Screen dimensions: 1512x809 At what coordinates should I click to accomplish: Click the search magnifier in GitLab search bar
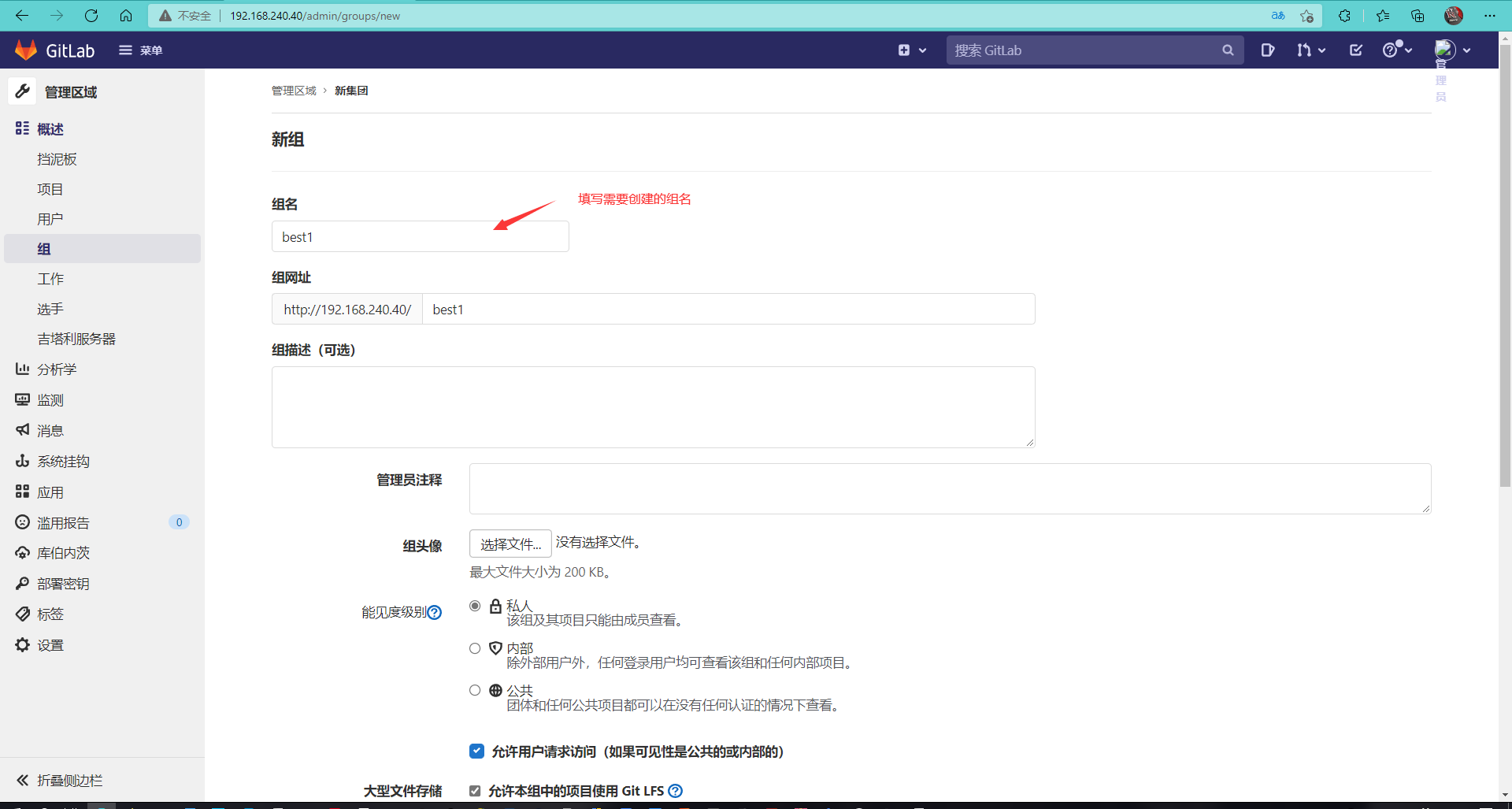tap(1228, 50)
